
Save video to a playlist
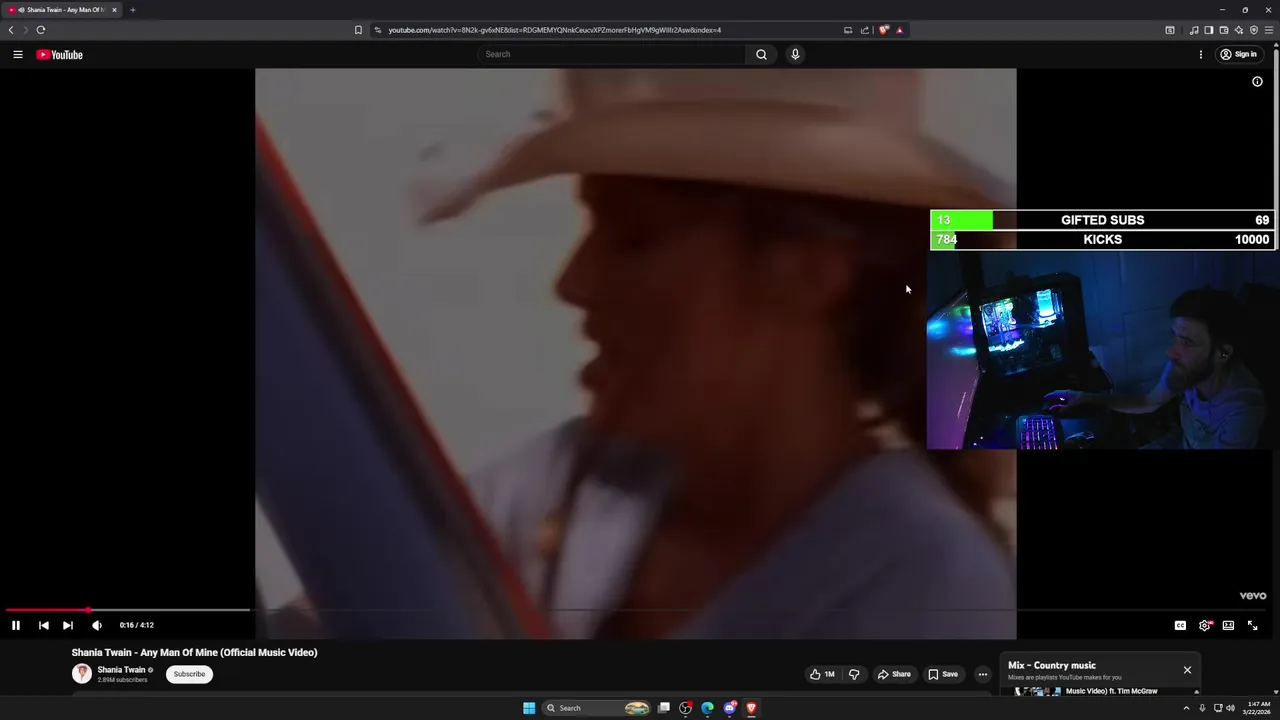click(943, 674)
